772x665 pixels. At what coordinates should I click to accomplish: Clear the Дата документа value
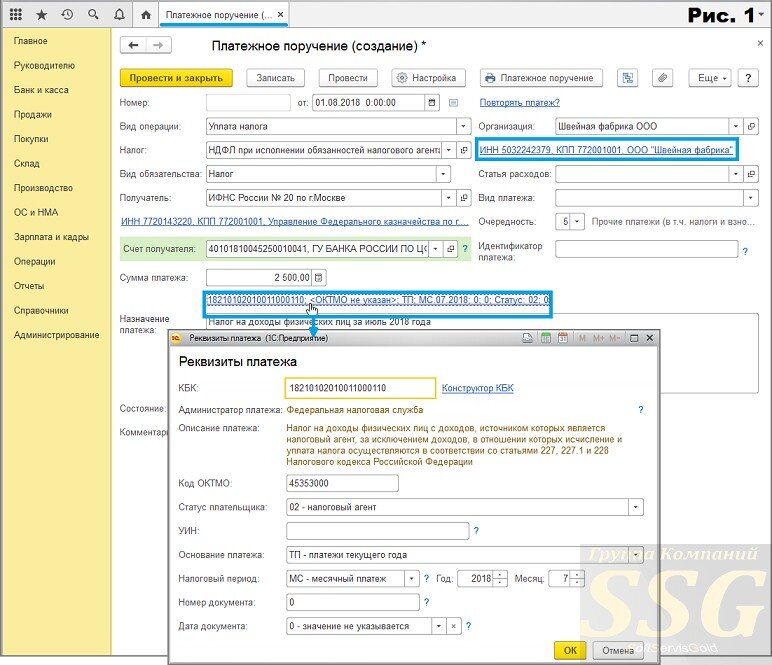pyautogui.click(x=453, y=626)
